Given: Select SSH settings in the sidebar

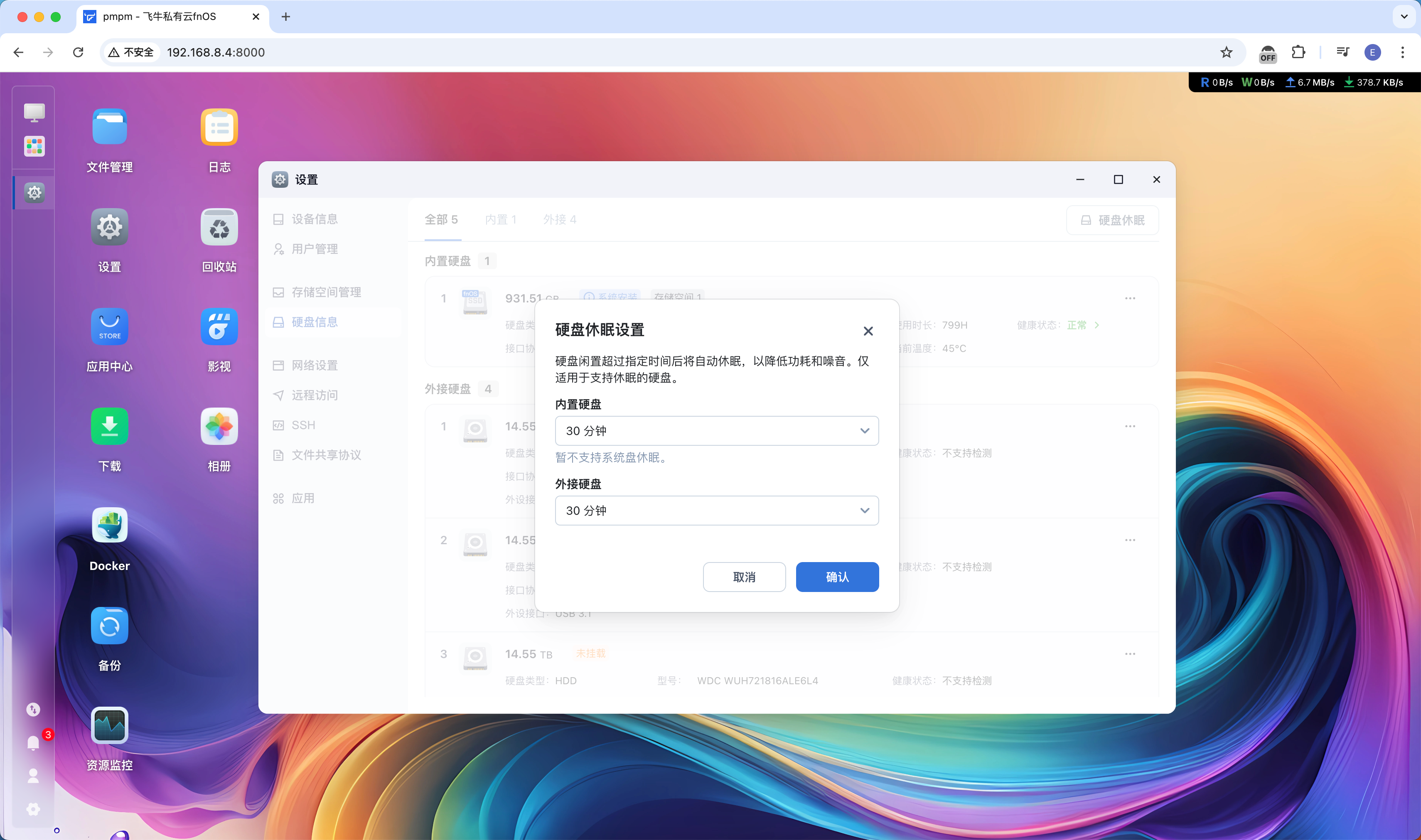Looking at the screenshot, I should click(x=303, y=425).
